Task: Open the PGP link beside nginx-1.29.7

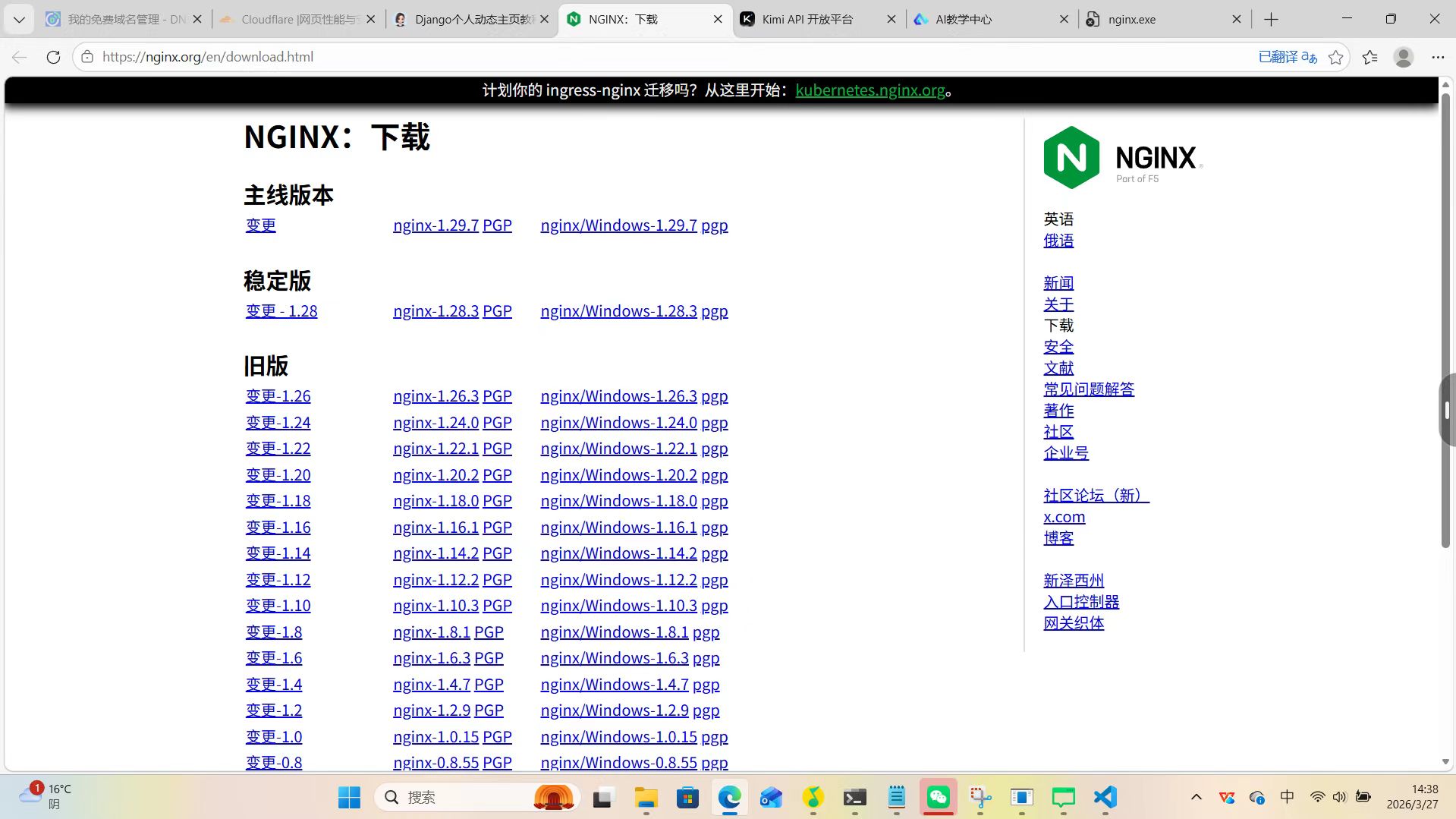Action: coord(497,225)
